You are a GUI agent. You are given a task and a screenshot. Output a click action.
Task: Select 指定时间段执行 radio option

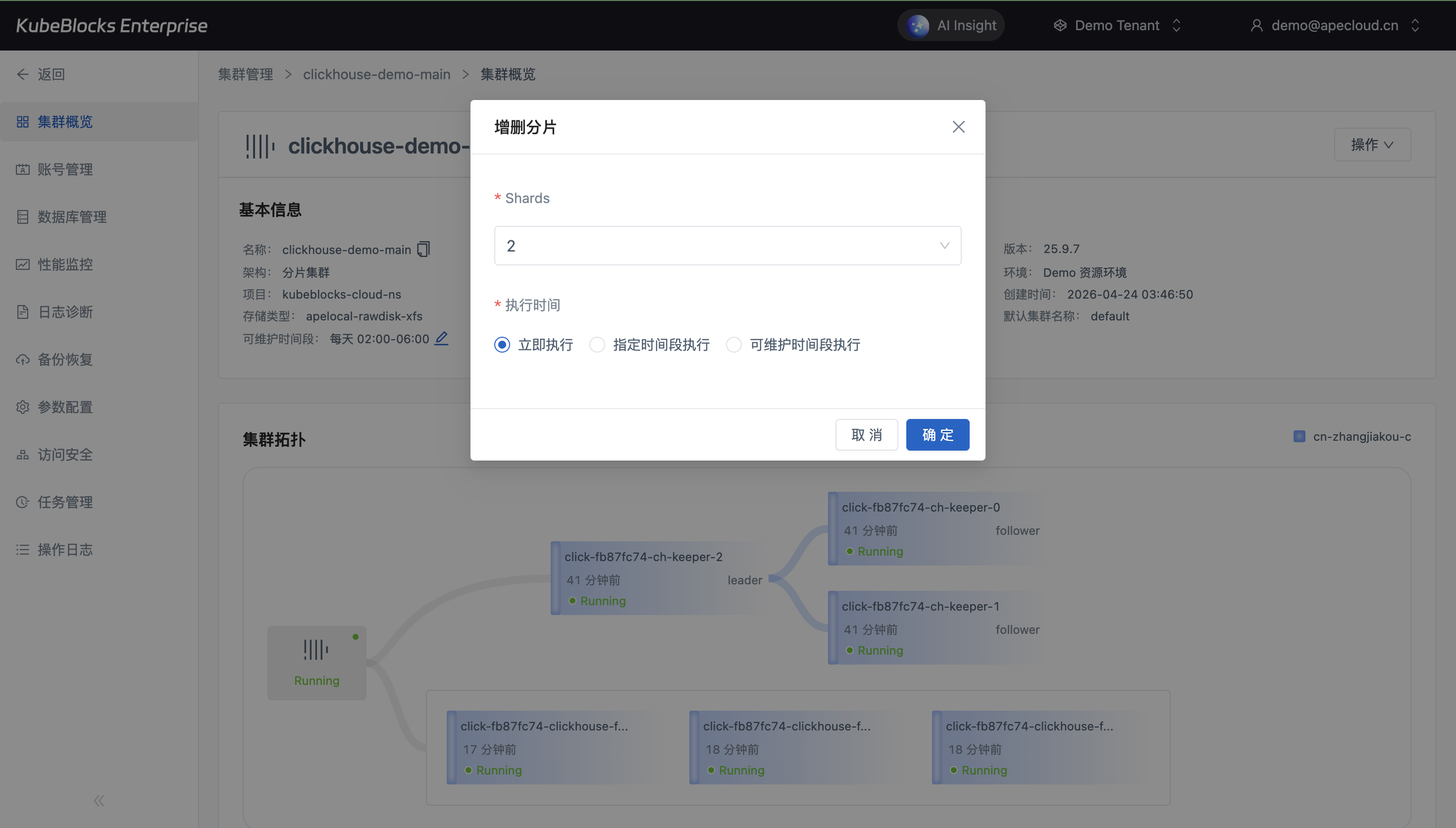tap(597, 345)
